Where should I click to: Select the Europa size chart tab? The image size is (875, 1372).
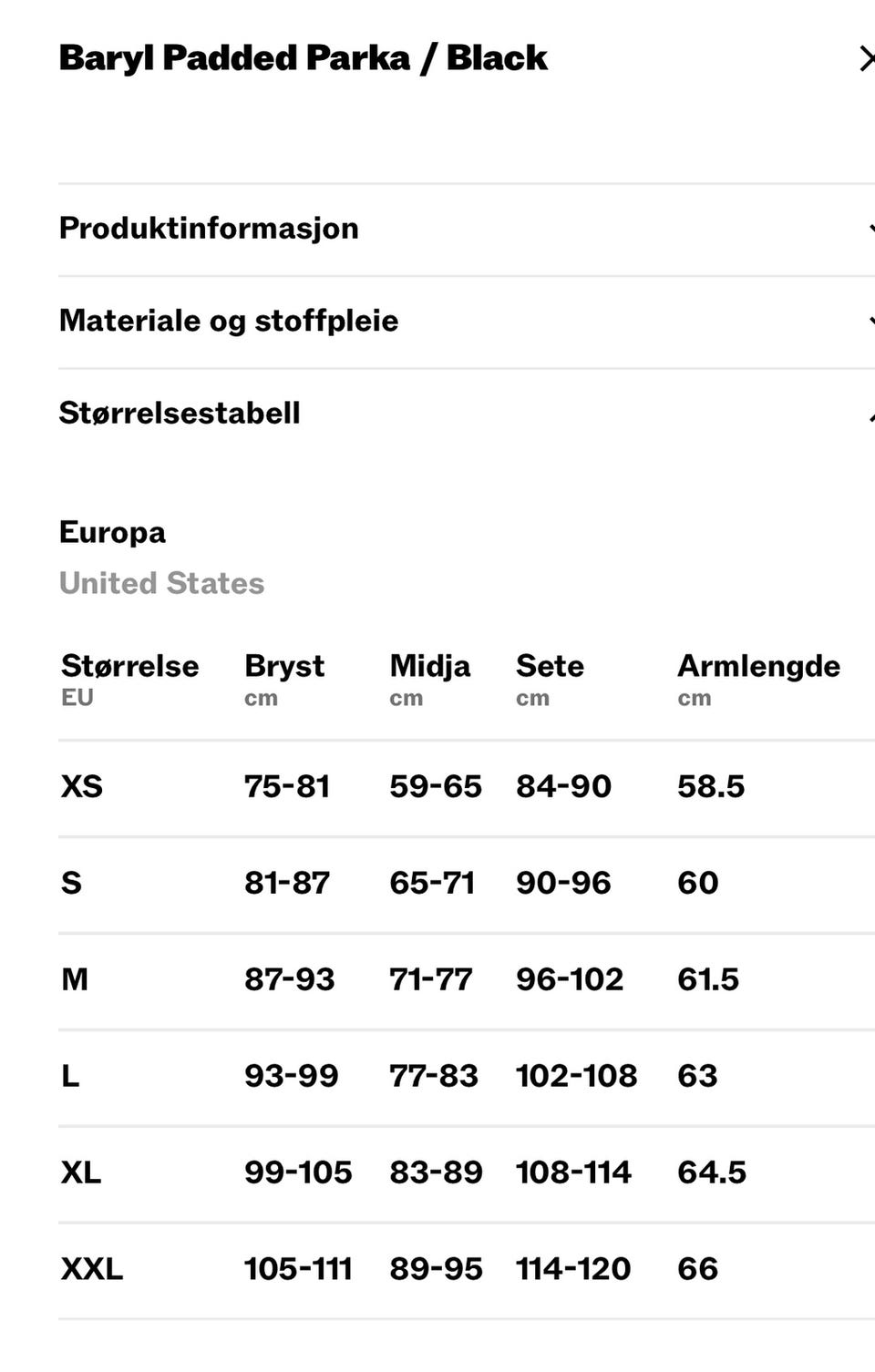(112, 532)
